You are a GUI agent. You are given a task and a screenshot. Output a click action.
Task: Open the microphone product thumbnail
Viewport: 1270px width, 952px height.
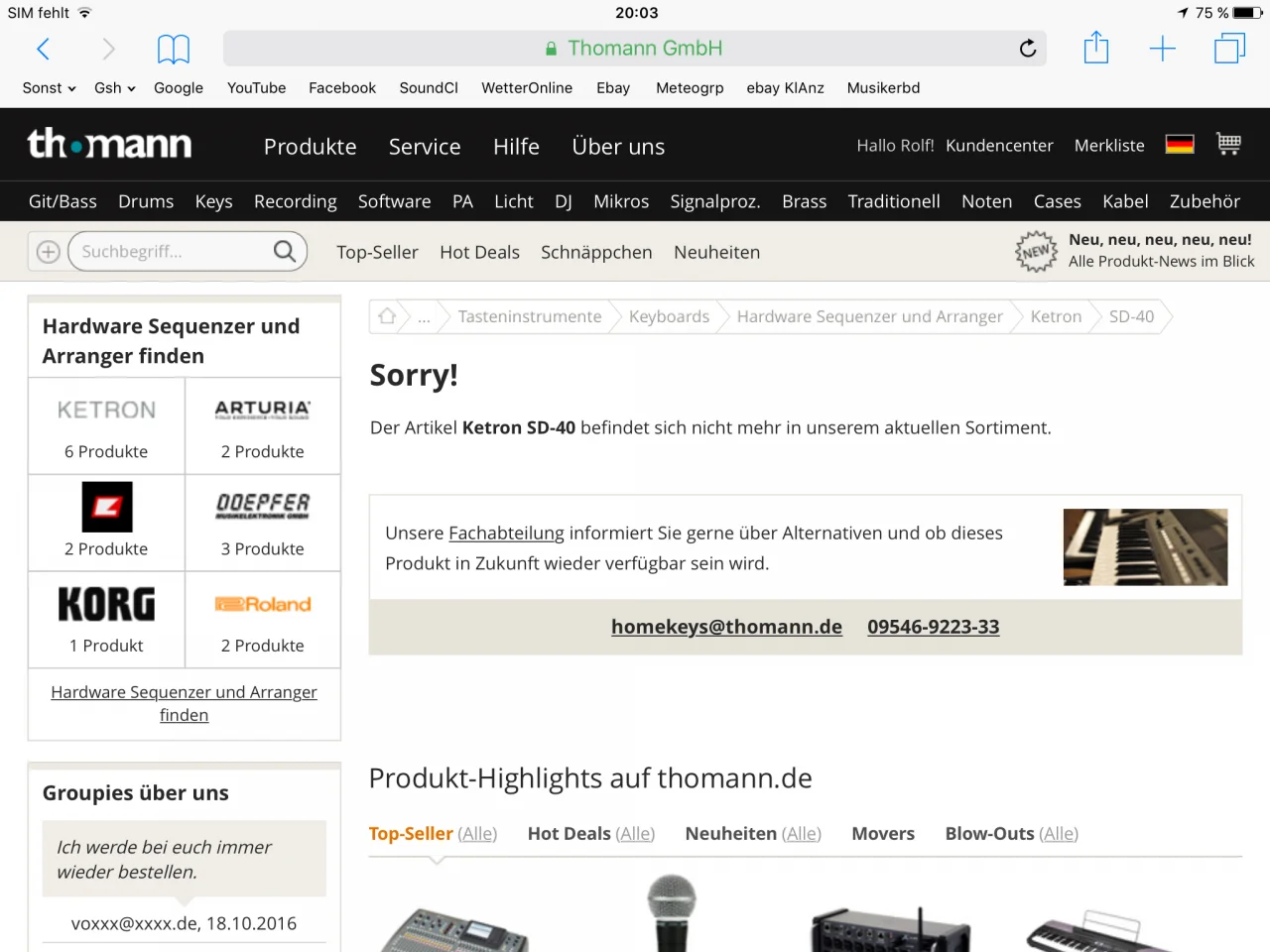(672, 912)
